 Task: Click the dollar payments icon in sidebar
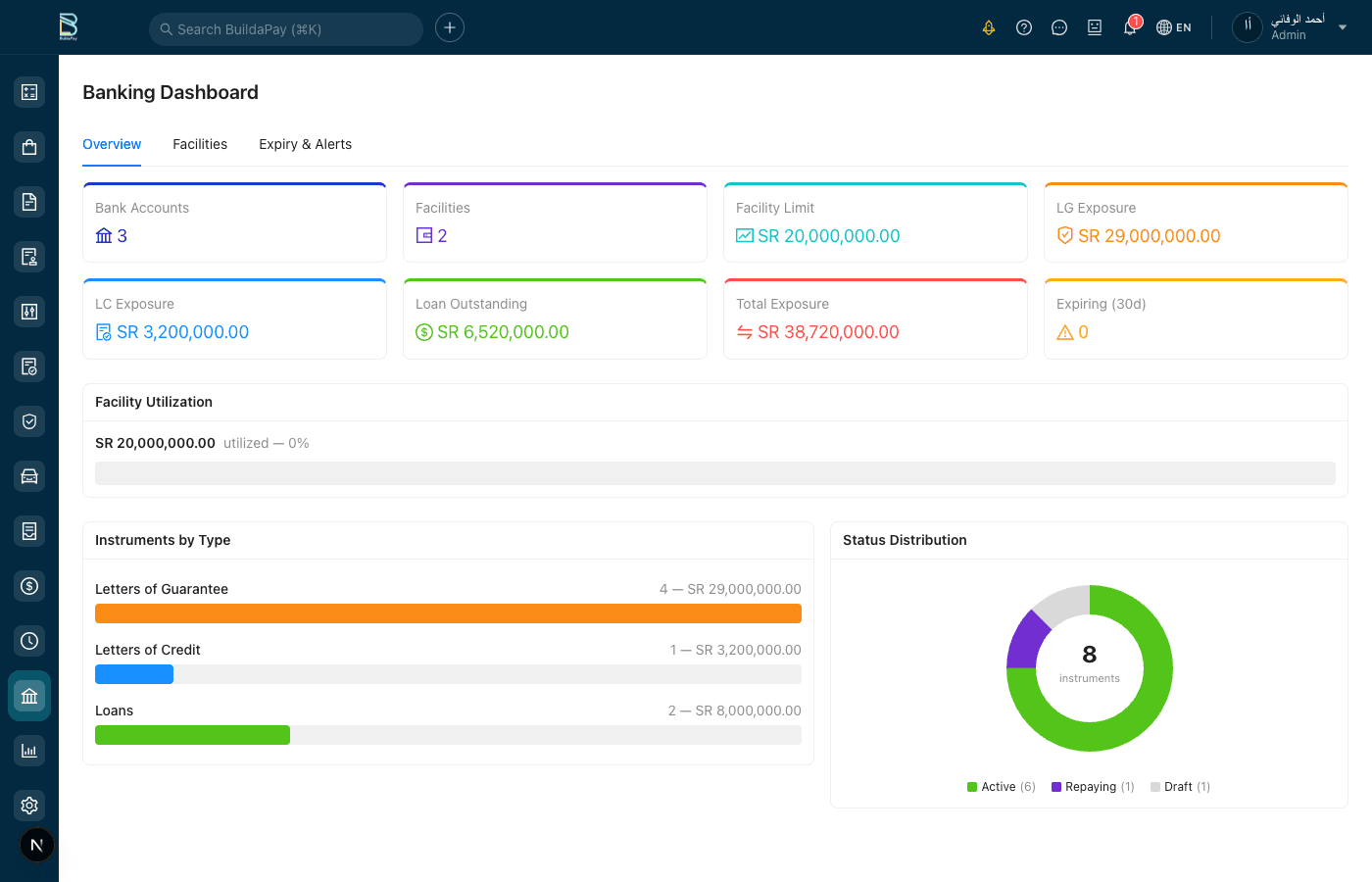point(28,585)
